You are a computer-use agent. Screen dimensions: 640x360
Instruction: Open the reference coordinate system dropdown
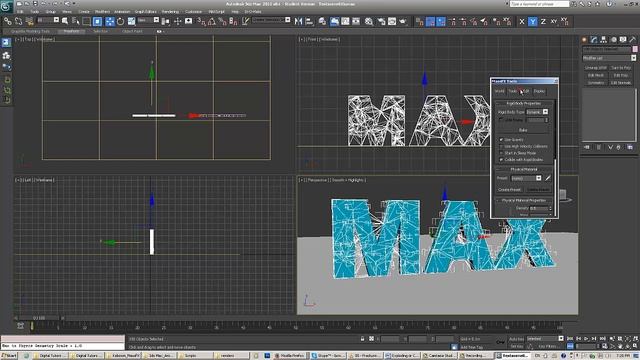[148, 20]
